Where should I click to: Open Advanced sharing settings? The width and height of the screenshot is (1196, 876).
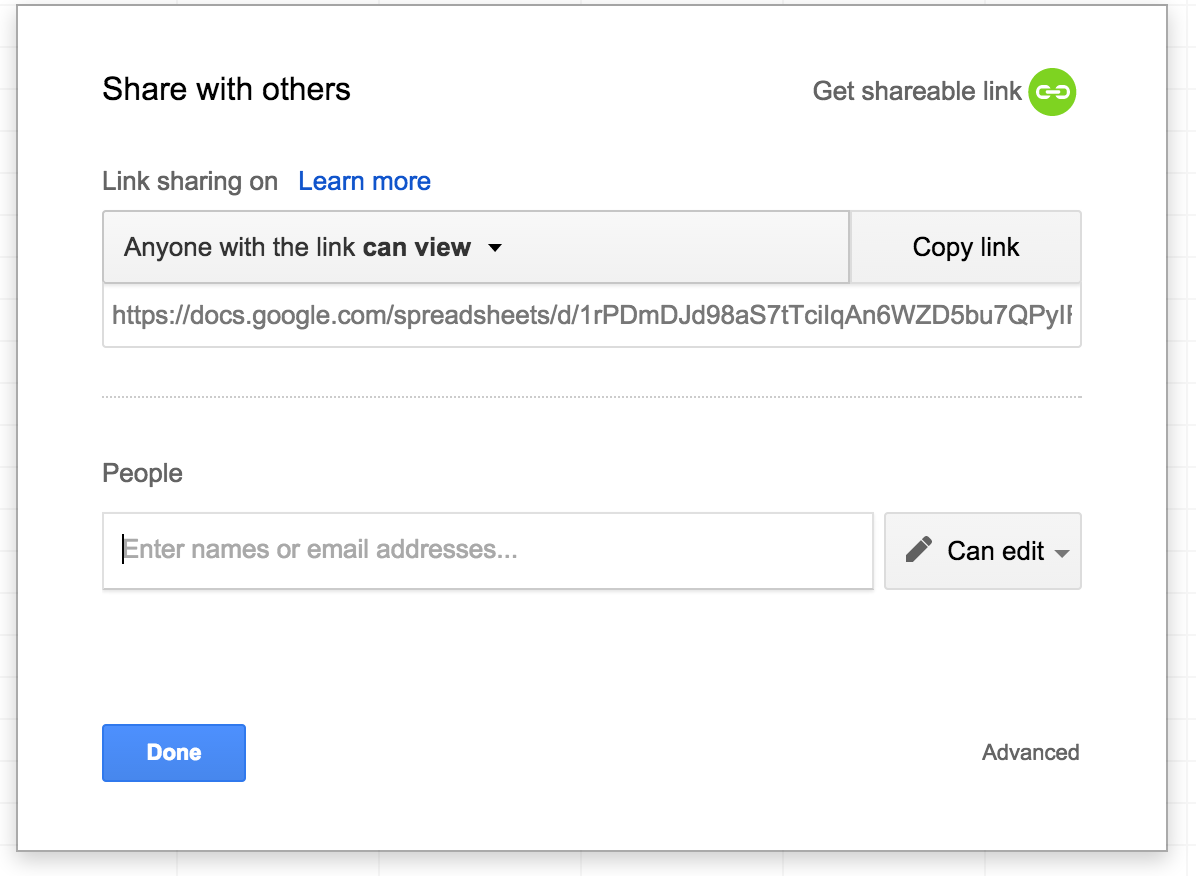(1030, 752)
